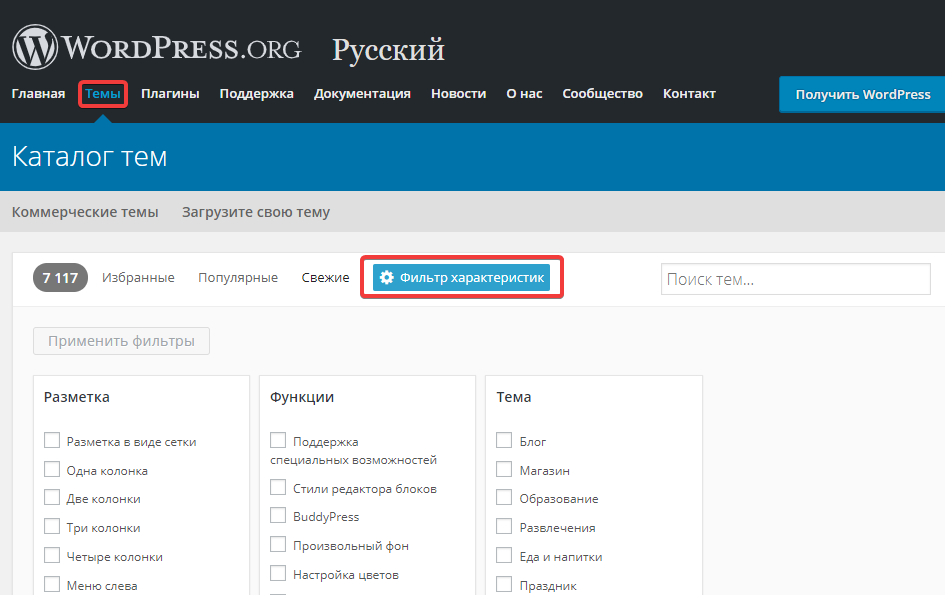Enable Поддержка специальных возможностей filter
Image resolution: width=945 pixels, height=595 pixels.
pos(278,440)
